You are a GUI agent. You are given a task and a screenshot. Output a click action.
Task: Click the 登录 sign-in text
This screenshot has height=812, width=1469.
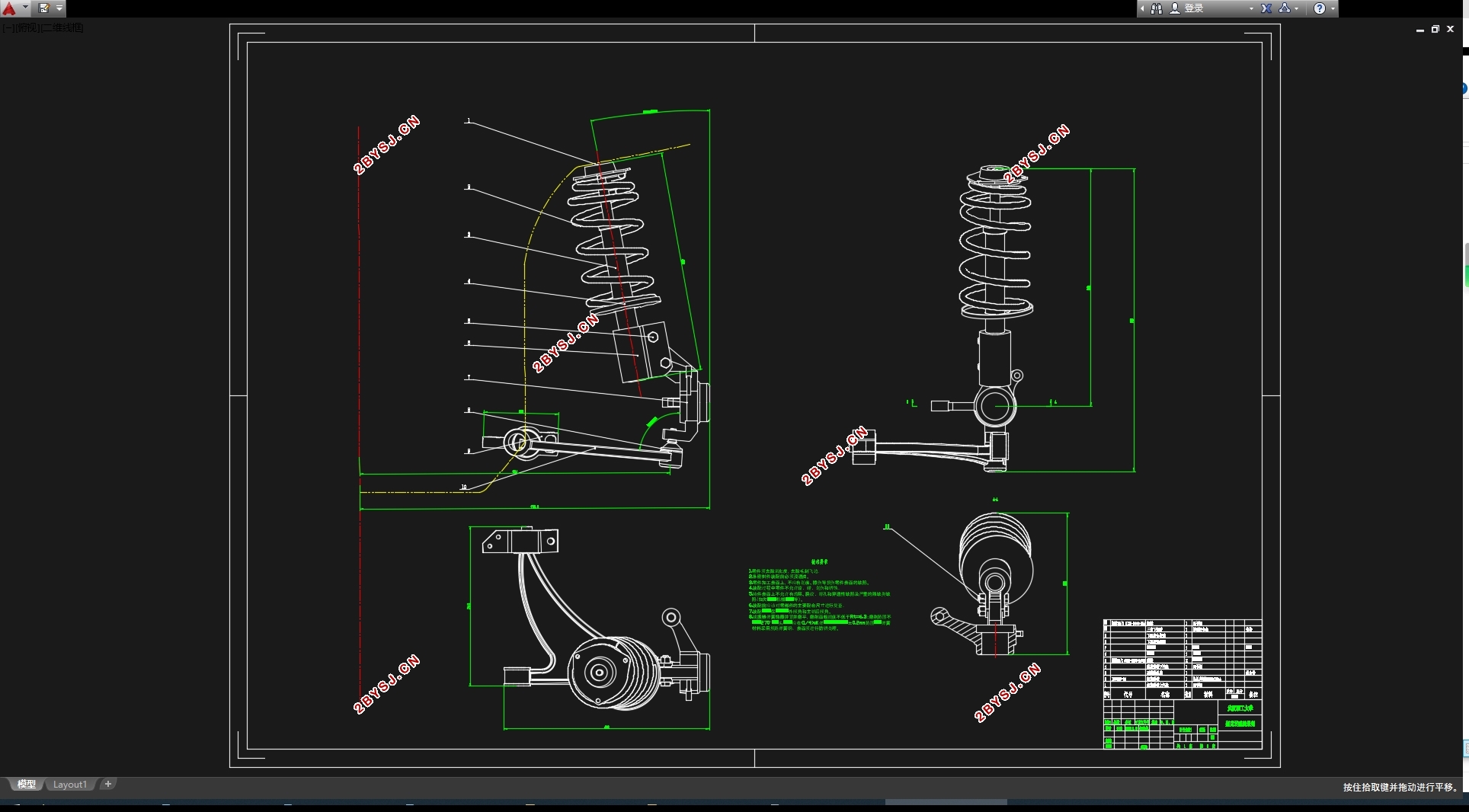(x=1194, y=8)
